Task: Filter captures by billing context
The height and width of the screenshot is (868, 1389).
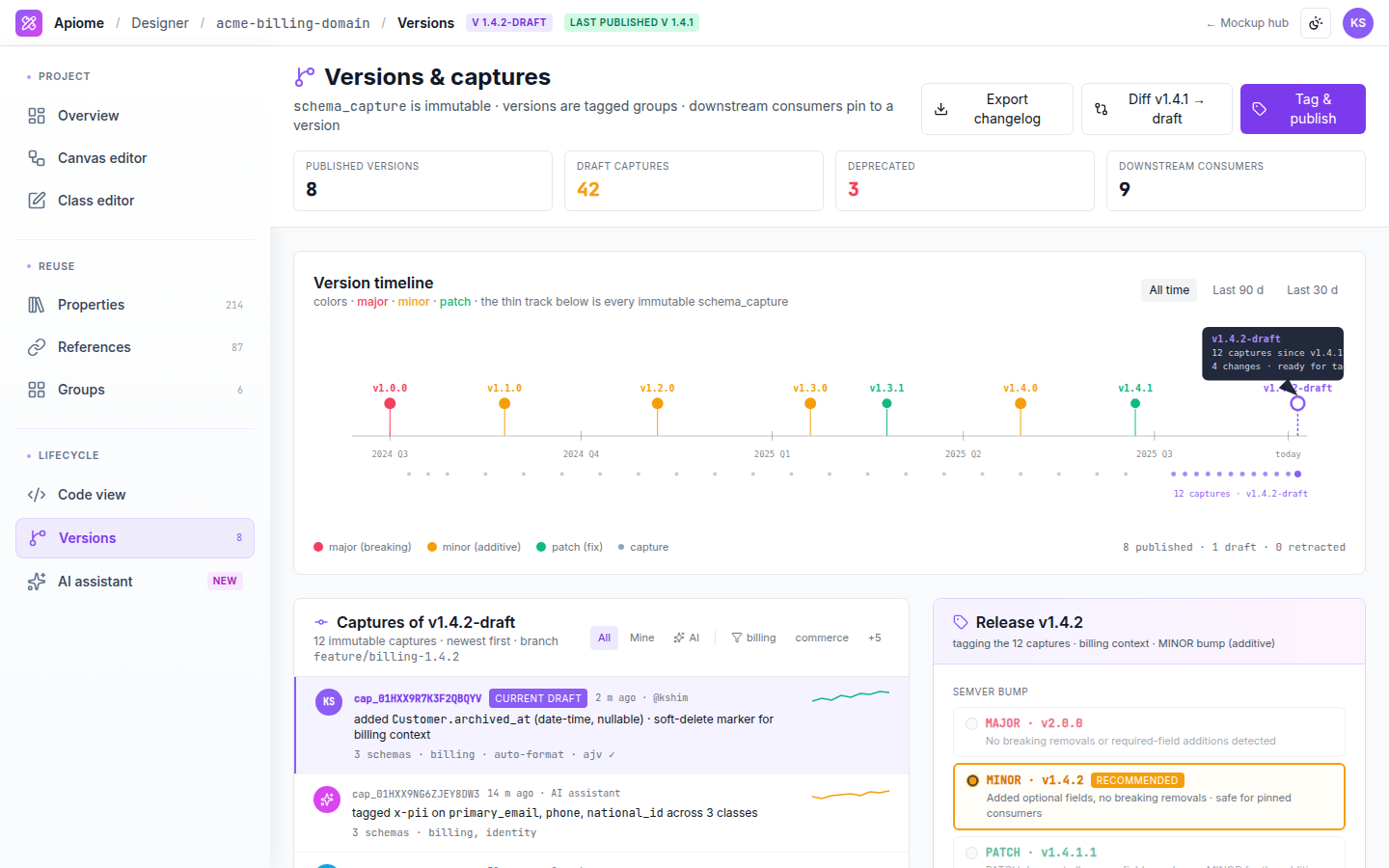Action: pyautogui.click(x=753, y=637)
